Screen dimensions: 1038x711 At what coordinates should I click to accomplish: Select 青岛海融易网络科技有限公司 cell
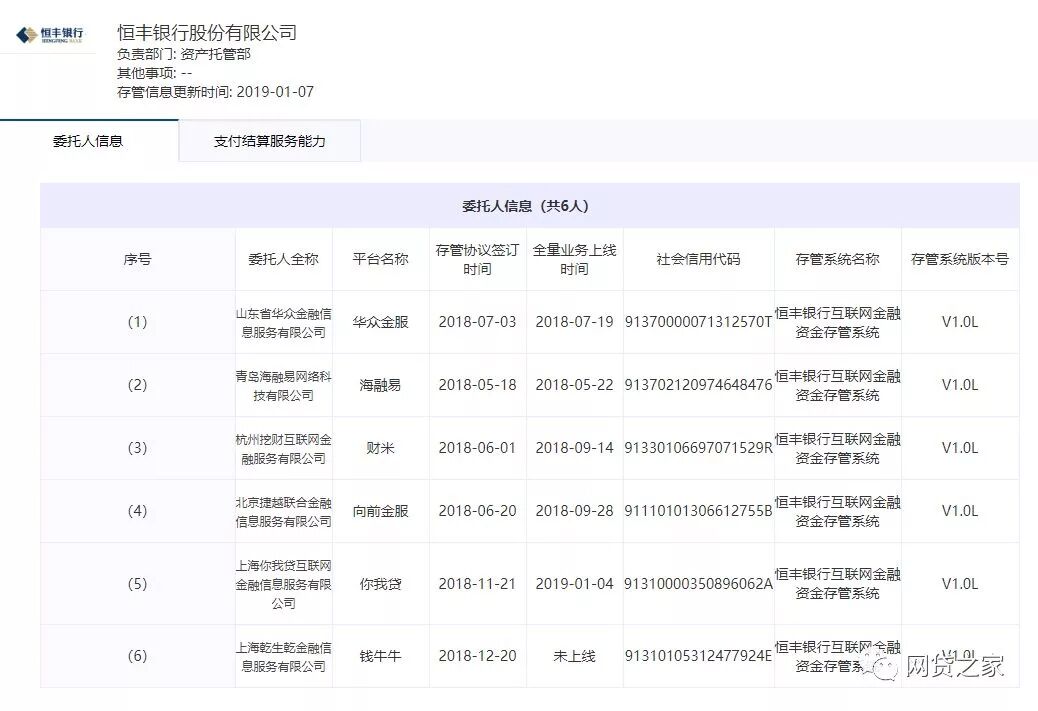point(283,385)
